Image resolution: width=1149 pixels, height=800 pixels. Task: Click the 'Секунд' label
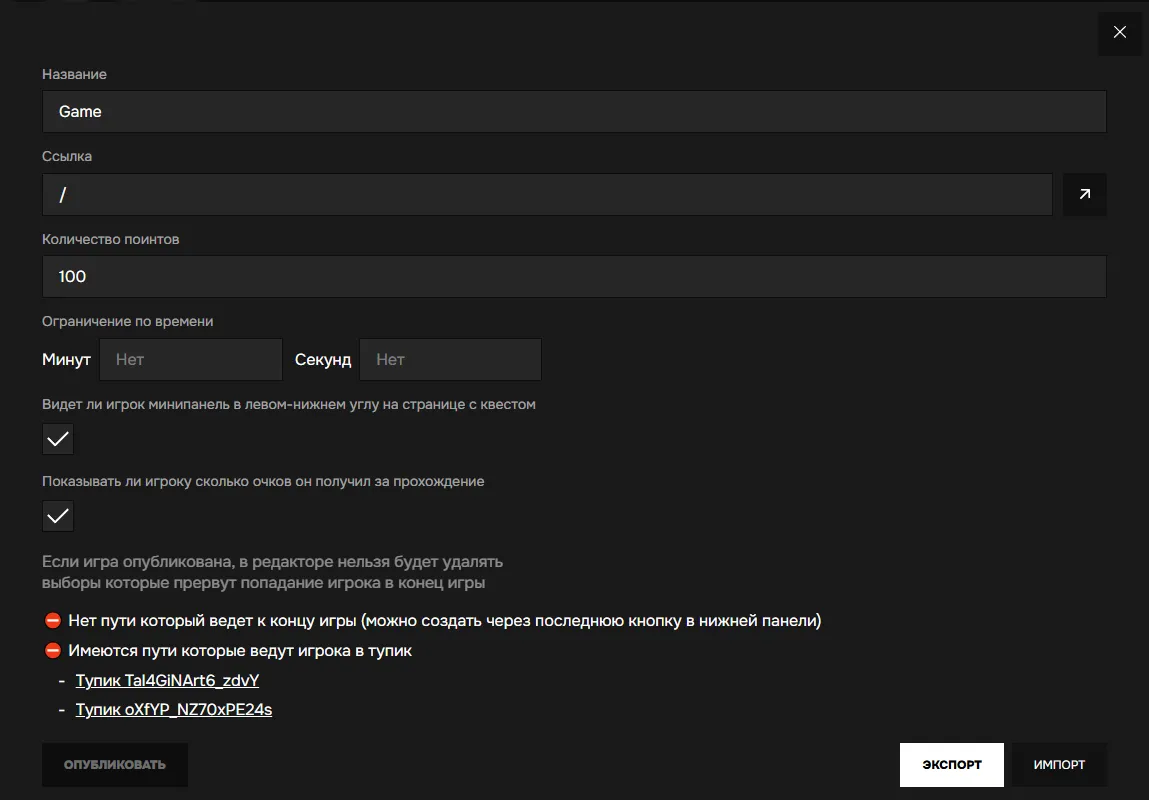[323, 359]
